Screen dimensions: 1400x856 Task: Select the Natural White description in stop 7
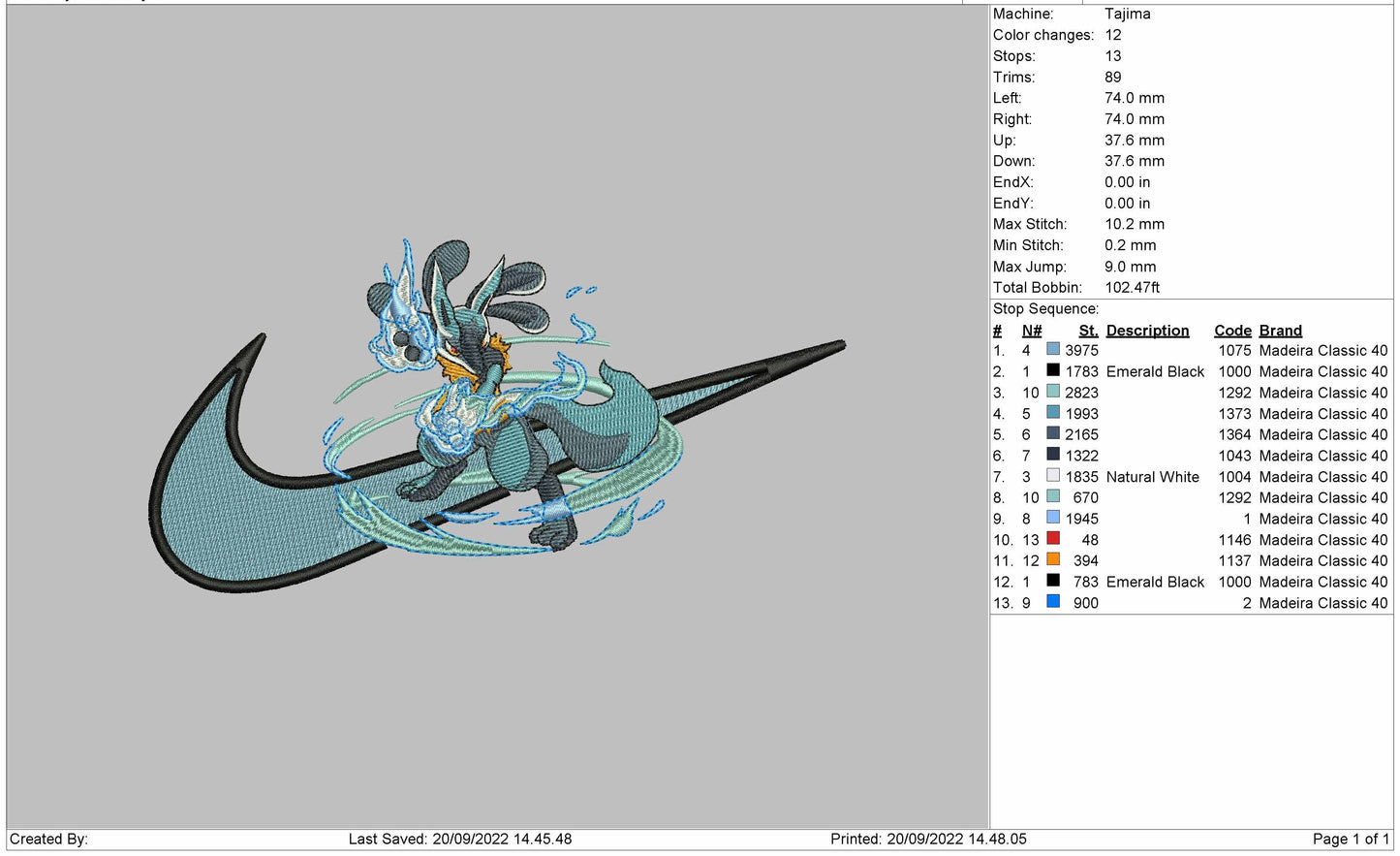click(x=1152, y=477)
